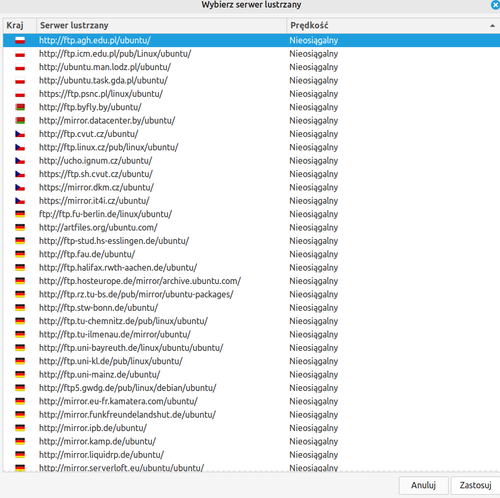Click Czech flag beside ftp.linux.cz
The image size is (500, 498).
click(20, 147)
